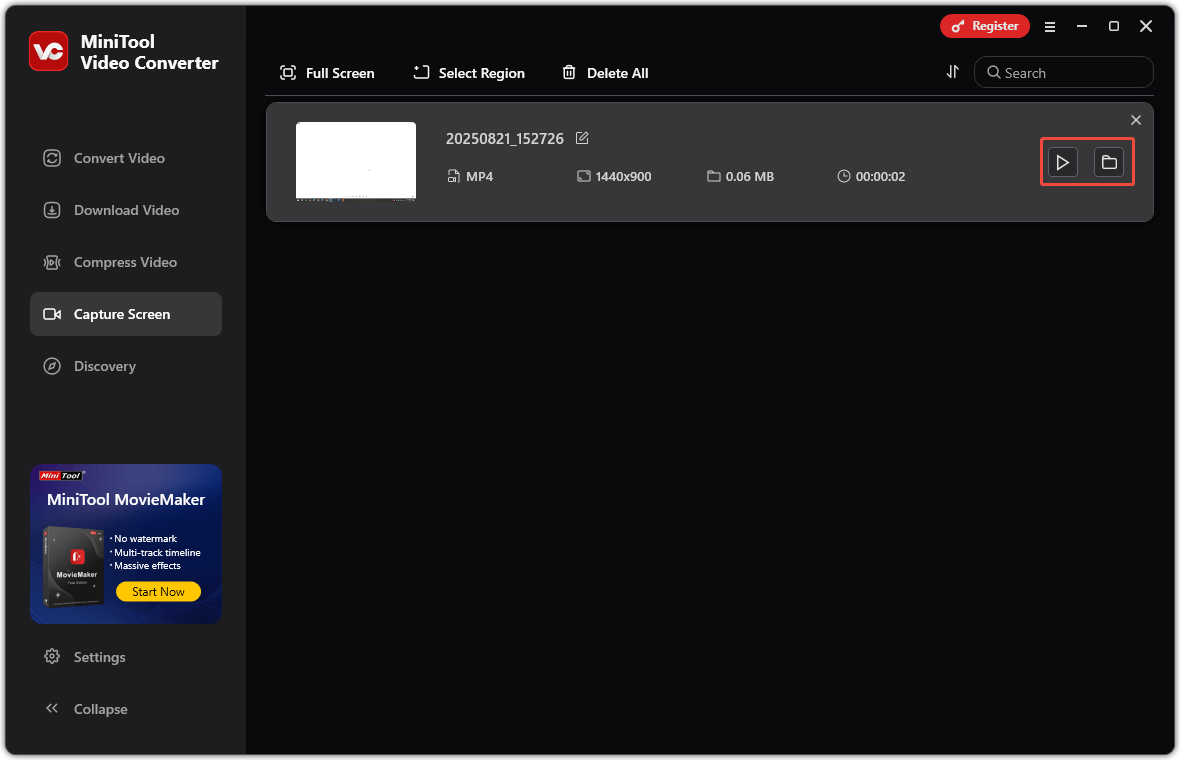
Task: Open the hamburger menu
Action: tap(1050, 26)
